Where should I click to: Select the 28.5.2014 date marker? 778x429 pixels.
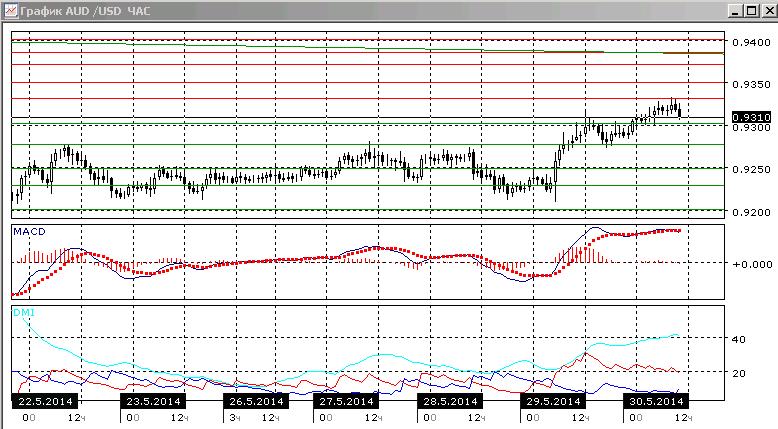(x=450, y=401)
